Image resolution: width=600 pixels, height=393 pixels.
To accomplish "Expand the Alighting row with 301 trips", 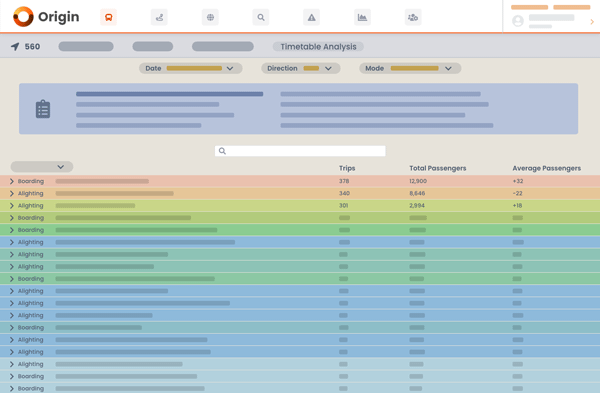I will [x=12, y=205].
